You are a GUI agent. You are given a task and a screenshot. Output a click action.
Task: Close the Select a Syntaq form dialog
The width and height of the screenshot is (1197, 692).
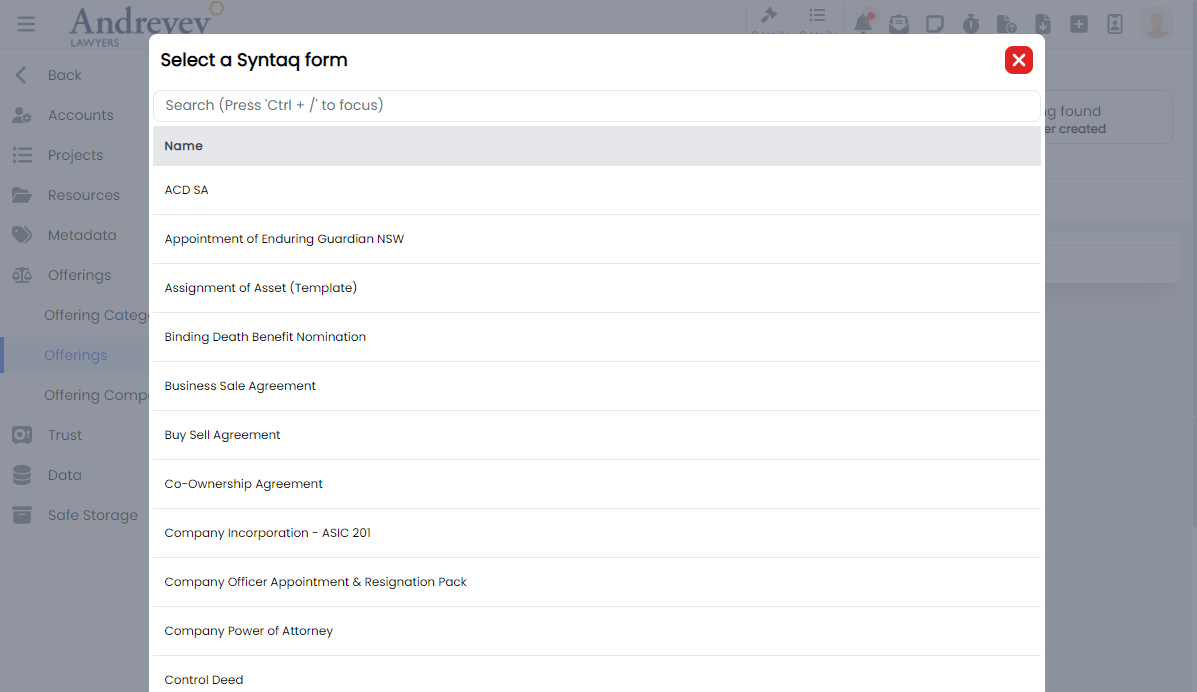pyautogui.click(x=1018, y=60)
